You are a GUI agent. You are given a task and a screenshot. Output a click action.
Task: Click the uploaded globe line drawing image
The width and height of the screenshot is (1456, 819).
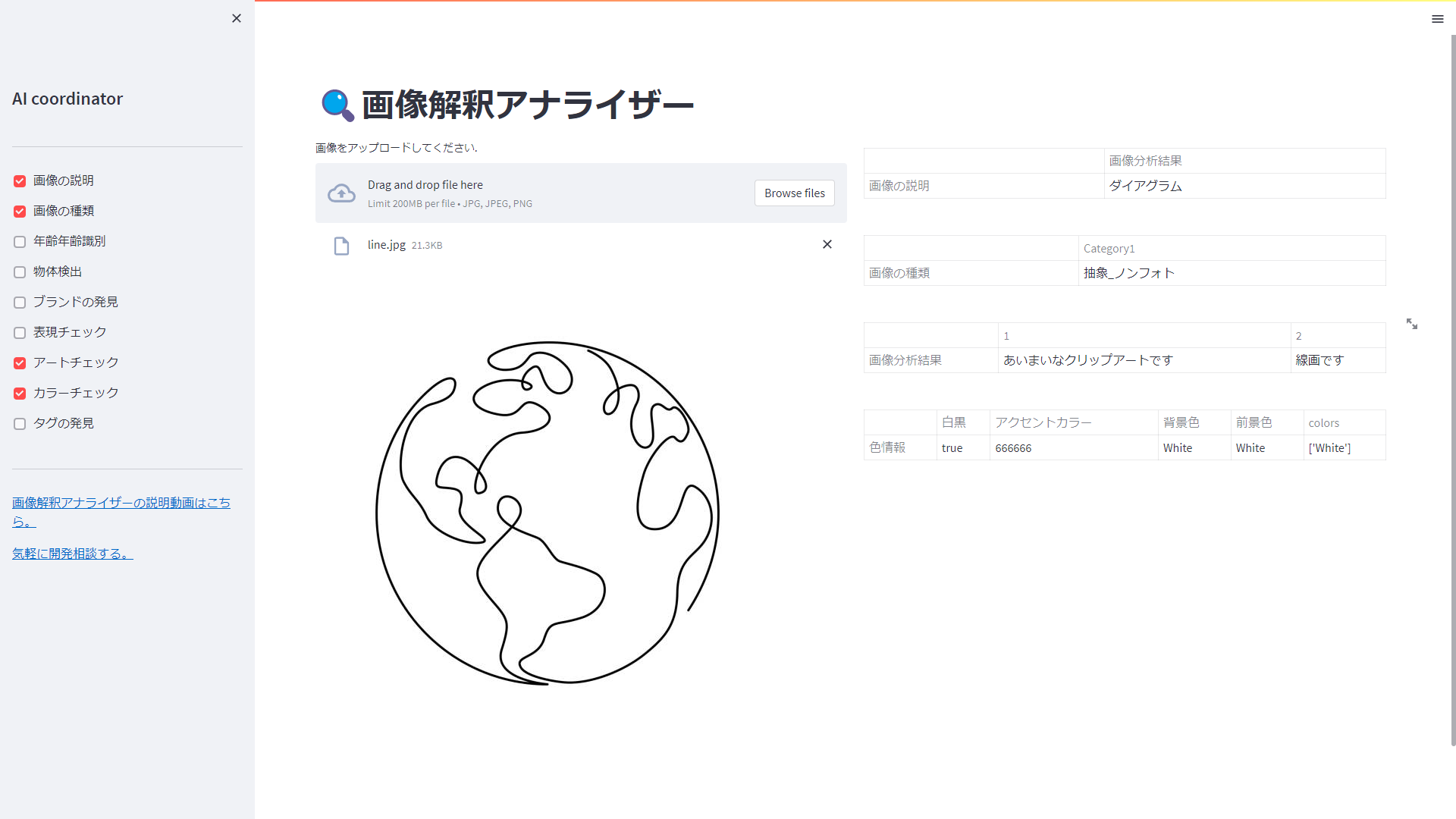click(547, 513)
